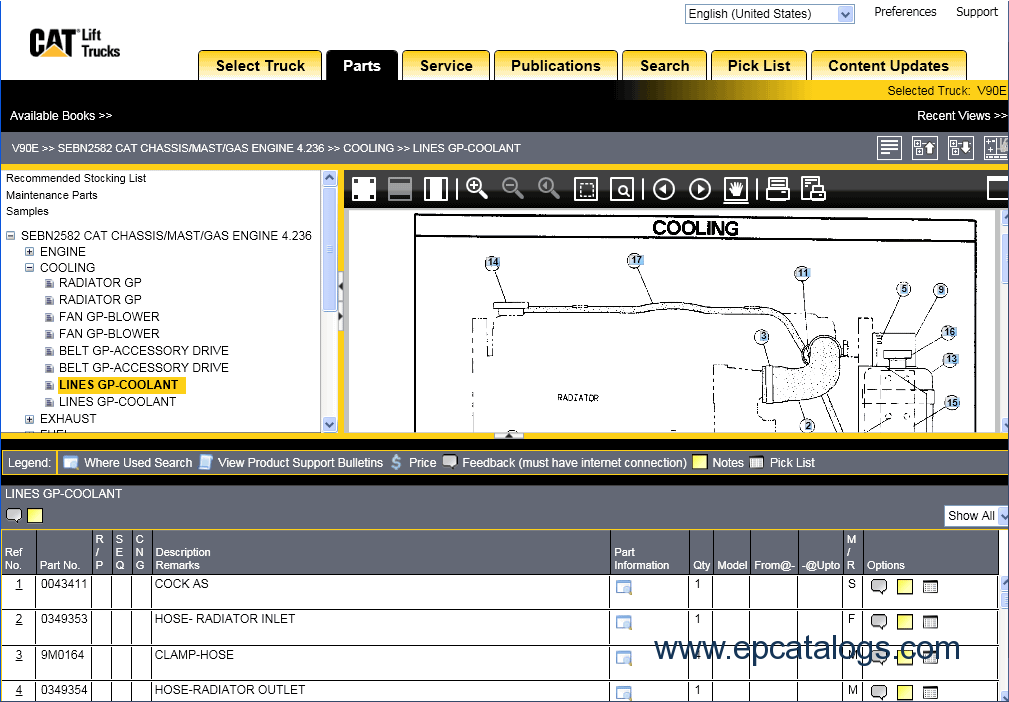Click the zoom in magnifier icon
This screenshot has width=1009, height=702.
pyautogui.click(x=477, y=188)
